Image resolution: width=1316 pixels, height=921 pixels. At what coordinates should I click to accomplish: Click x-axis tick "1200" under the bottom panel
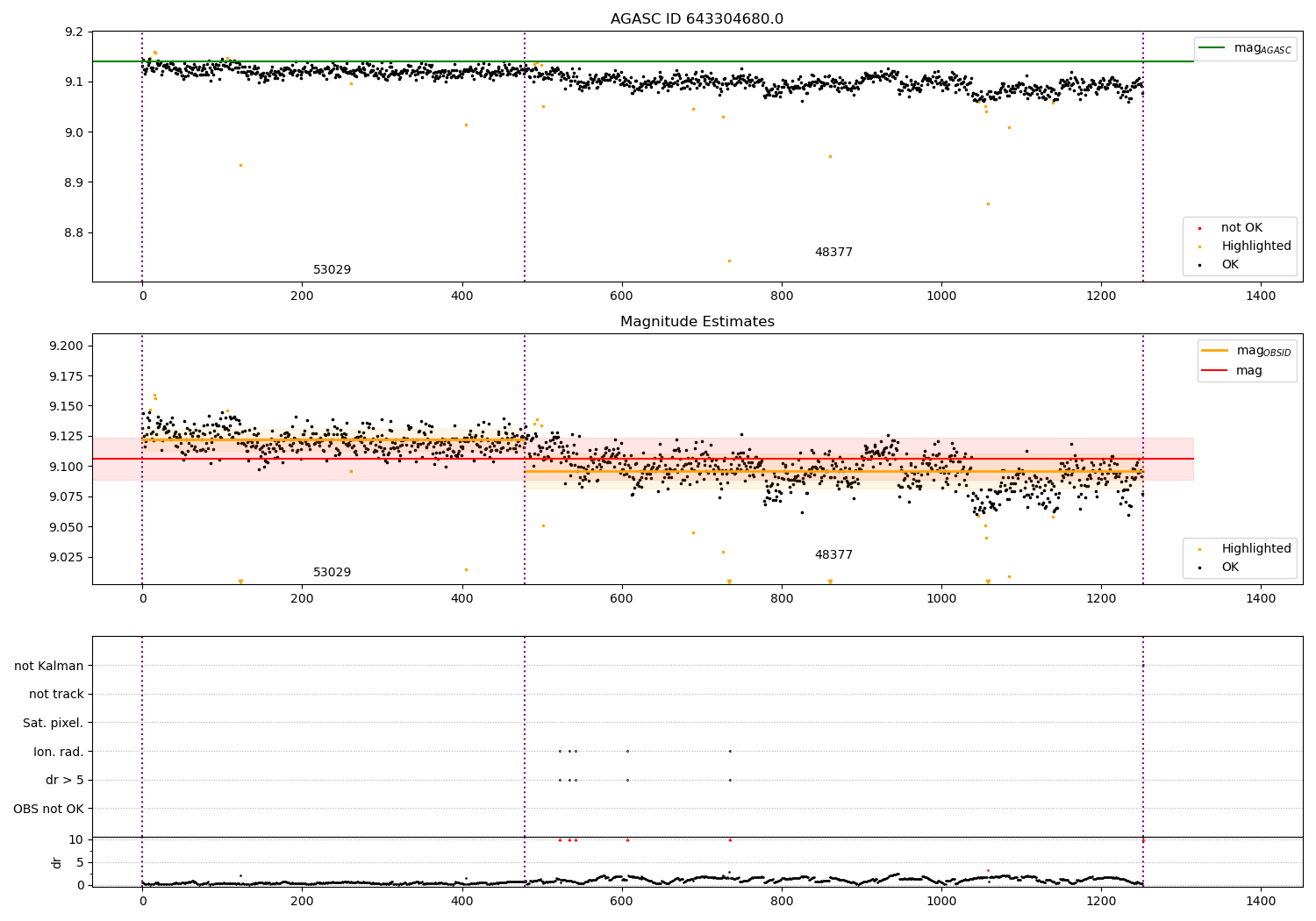(1101, 902)
